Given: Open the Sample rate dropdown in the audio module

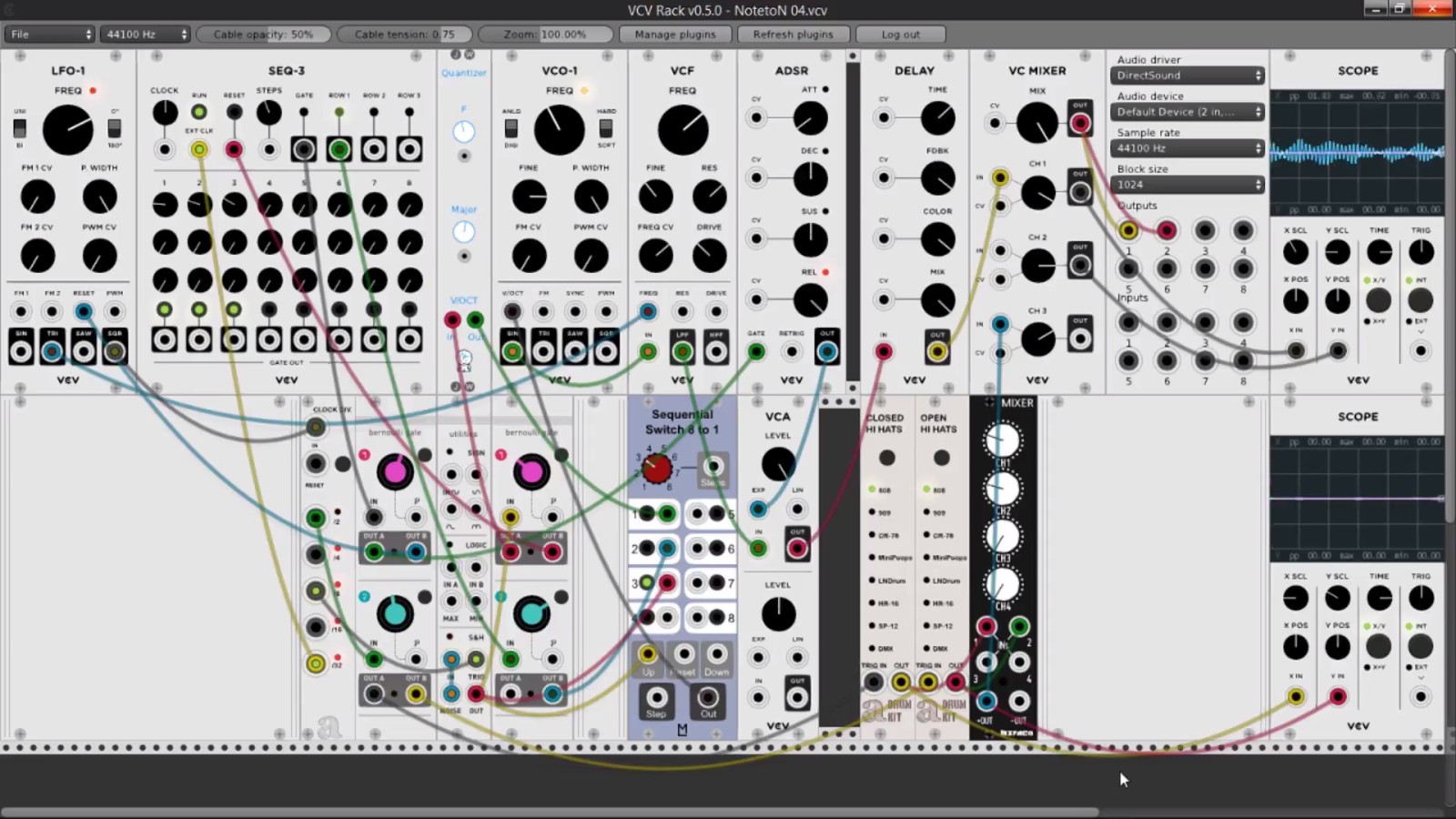Looking at the screenshot, I should pos(1187,148).
